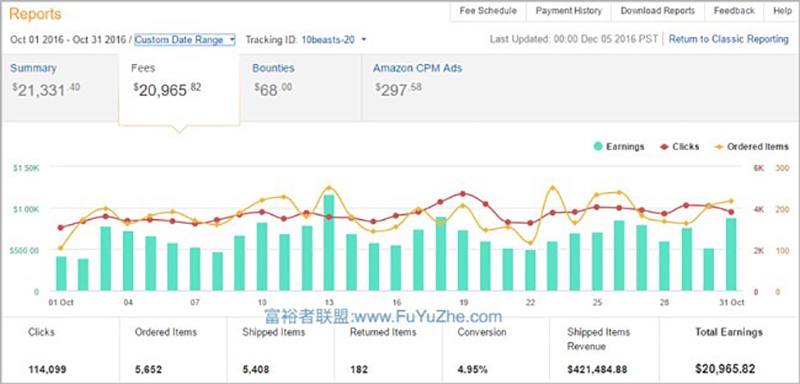Click the earnings bar for 01 Oct
The width and height of the screenshot is (800, 384).
61,274
